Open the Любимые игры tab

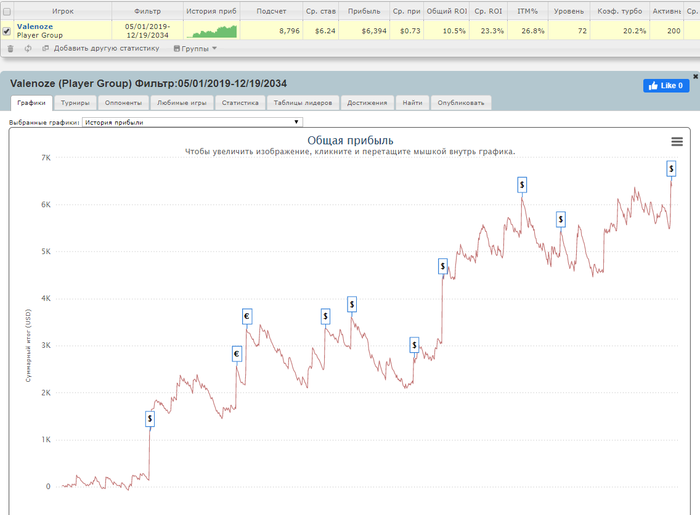(x=182, y=103)
